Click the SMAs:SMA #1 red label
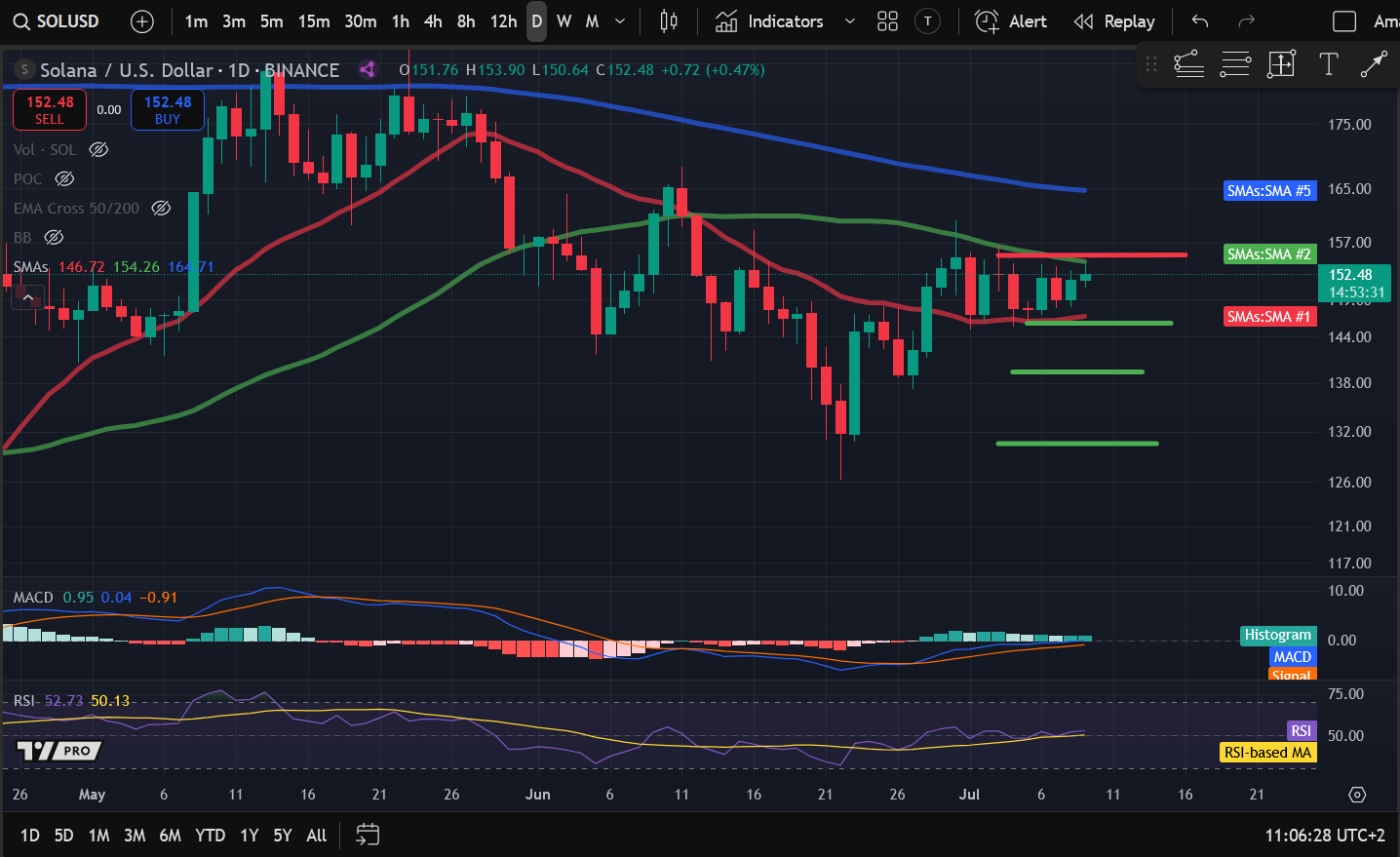Image resolution: width=1400 pixels, height=857 pixels. coord(1269,317)
